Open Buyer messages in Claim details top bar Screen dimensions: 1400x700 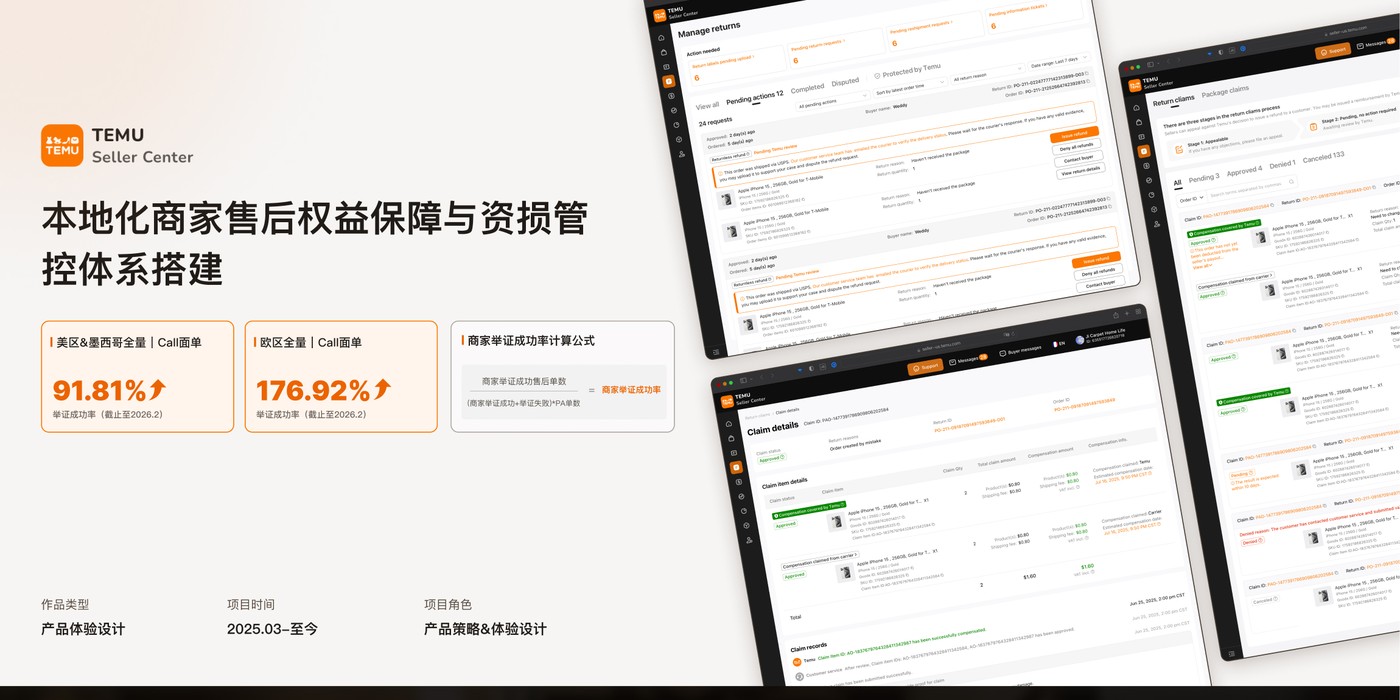click(x=1020, y=351)
